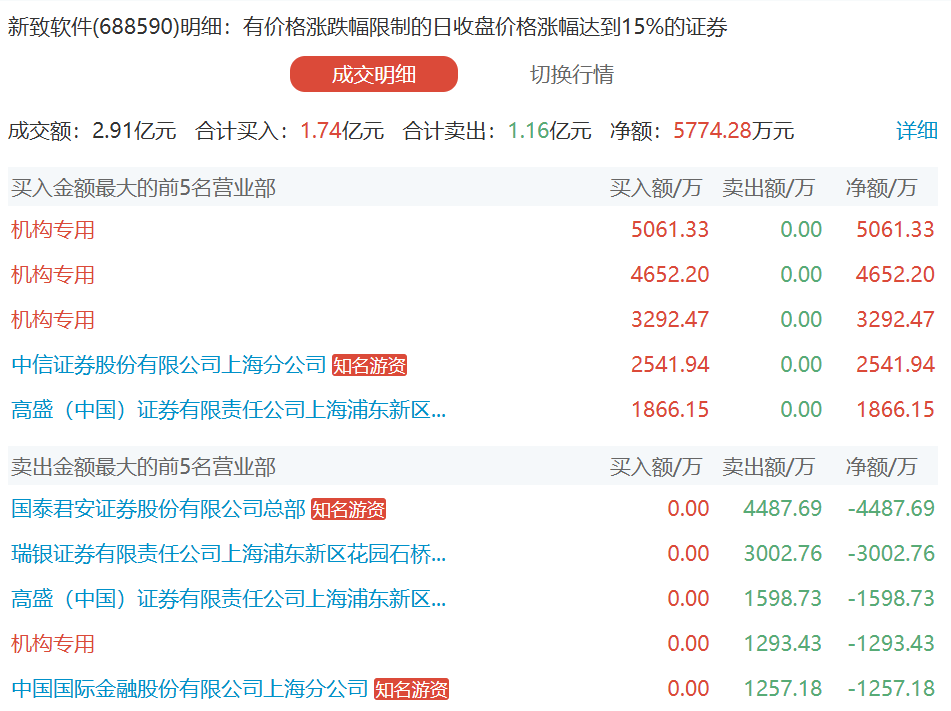
Task: Click 知名游资 badge beside 国泰君安
Action: (x=348, y=510)
